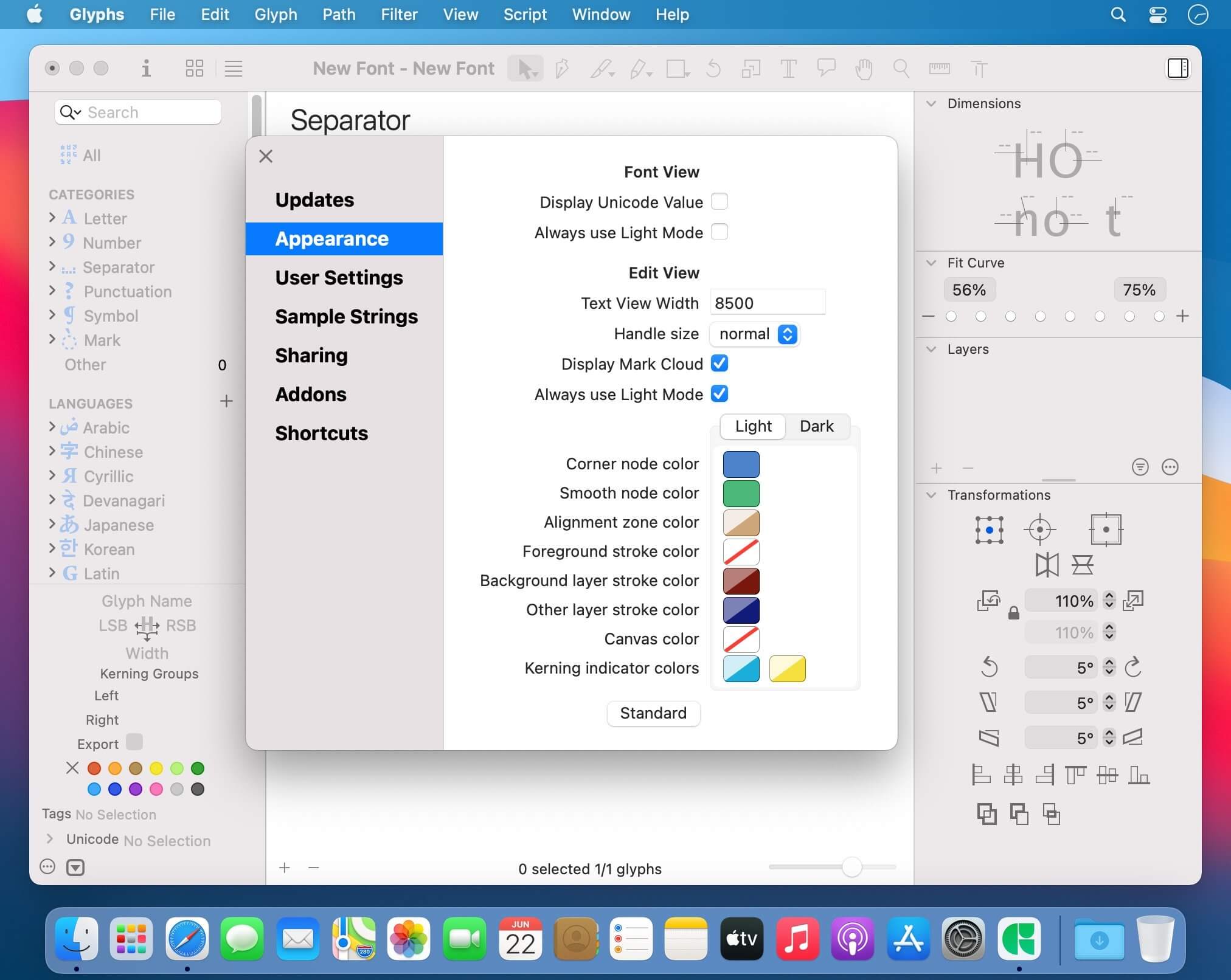The height and width of the screenshot is (980, 1231).
Task: Switch to grid view of glyphs
Action: tap(194, 68)
